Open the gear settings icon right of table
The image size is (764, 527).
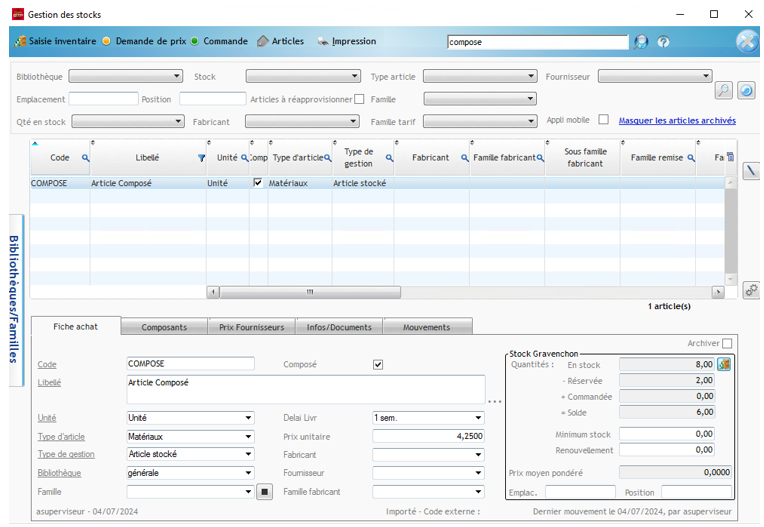pos(751,290)
